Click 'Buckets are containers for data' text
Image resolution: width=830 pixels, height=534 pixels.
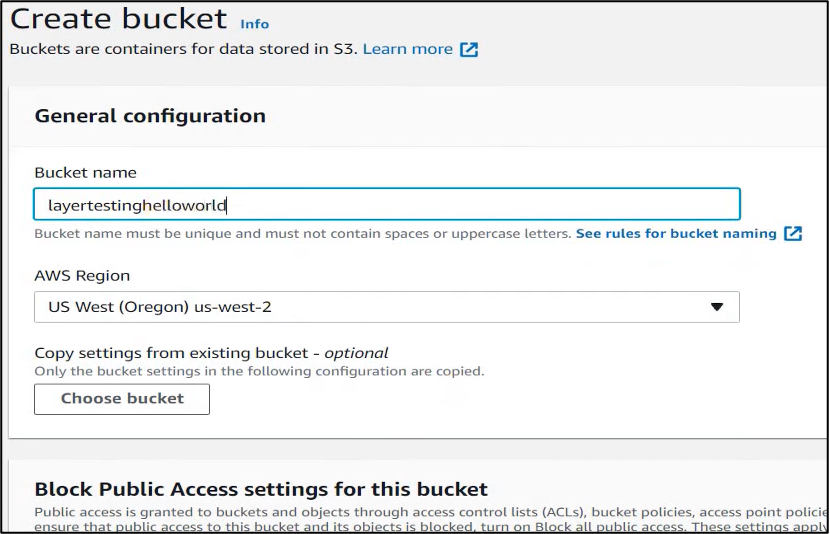tap(183, 49)
